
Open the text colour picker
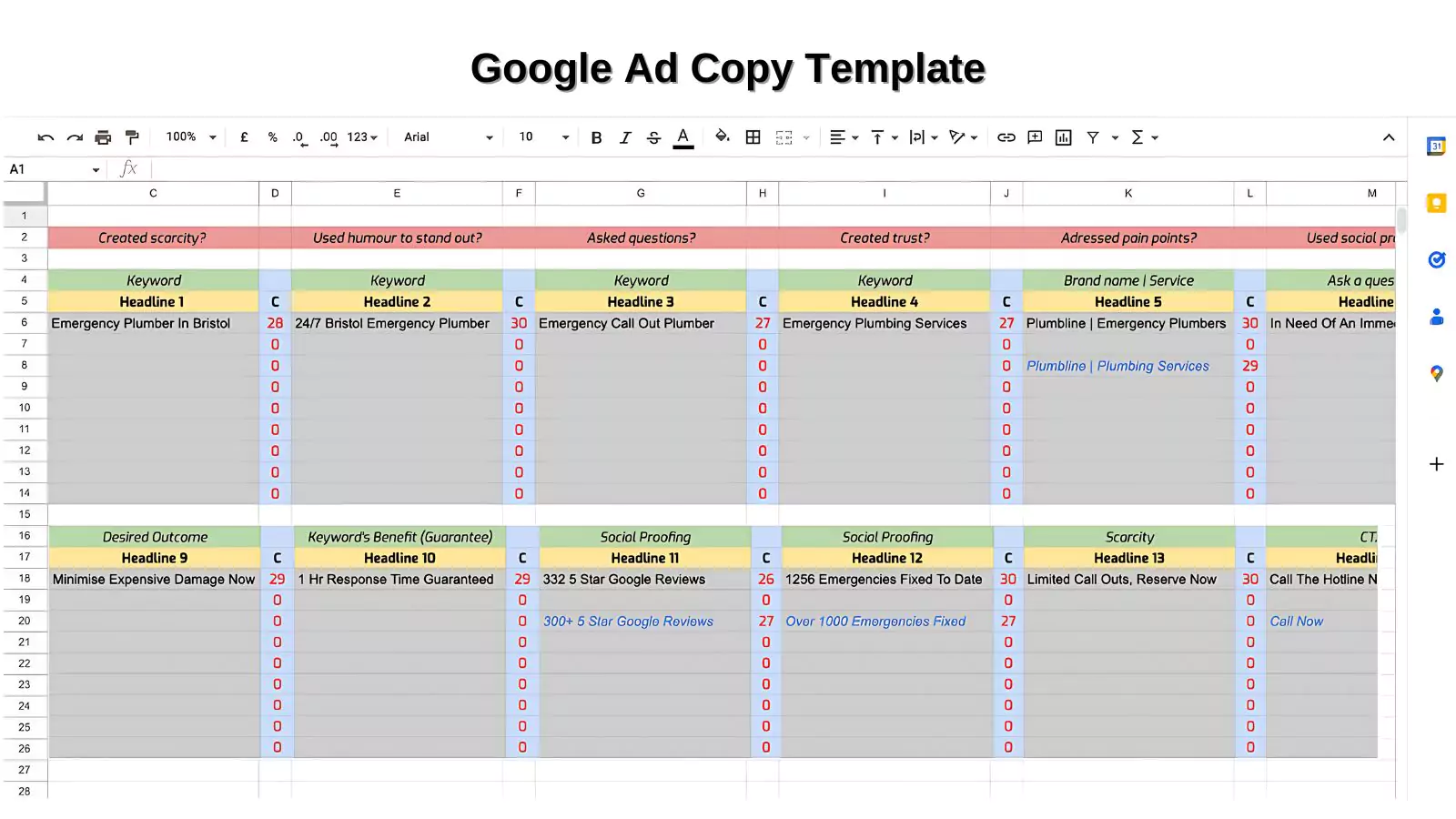683,137
